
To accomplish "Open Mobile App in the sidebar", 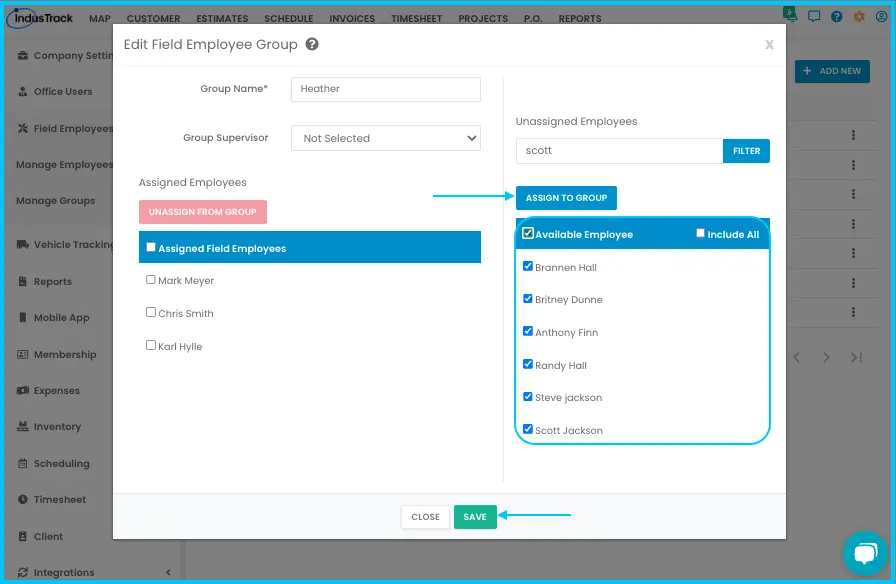I will pyautogui.click(x=54, y=318).
